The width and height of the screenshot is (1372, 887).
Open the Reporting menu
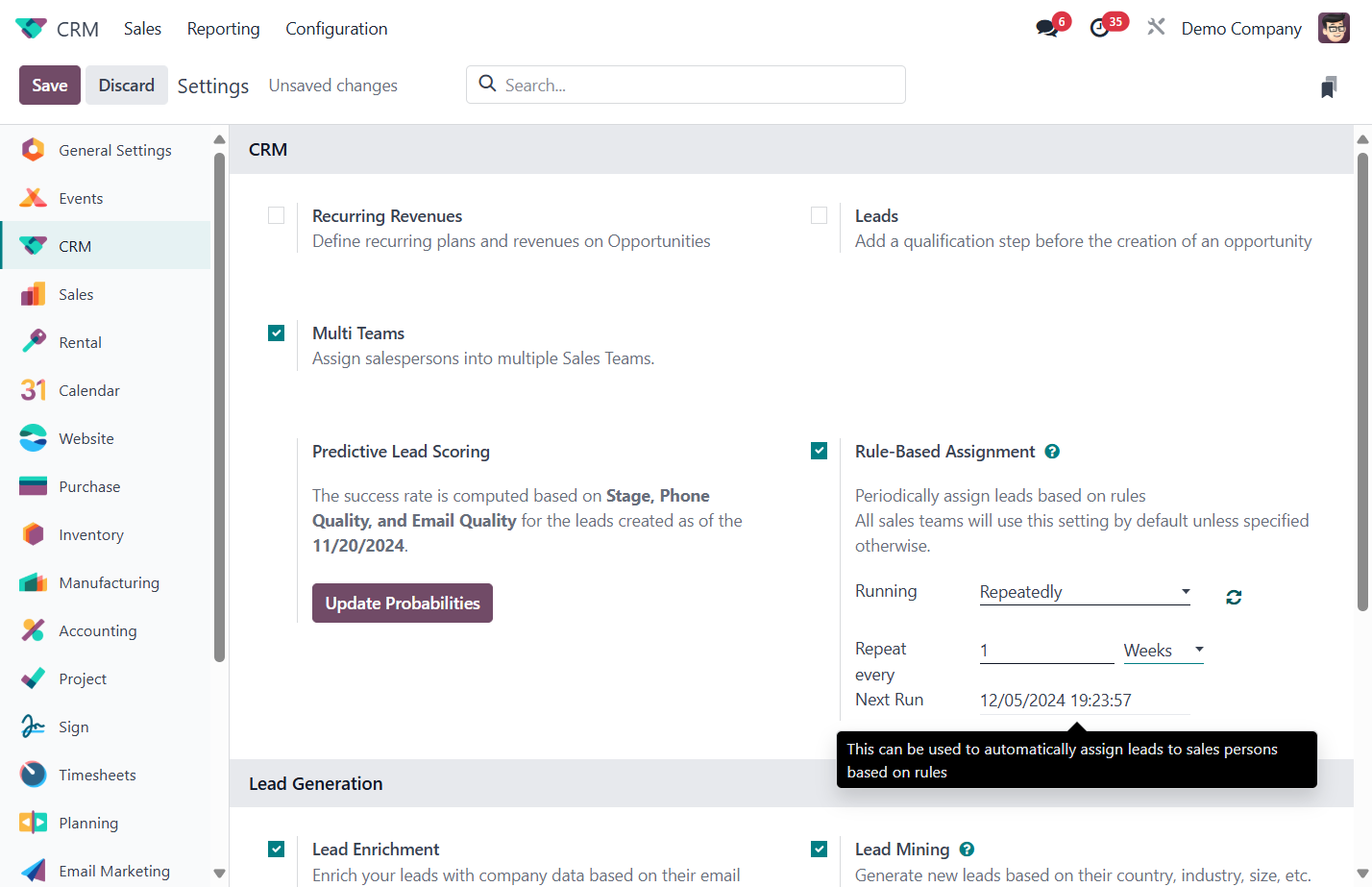(223, 29)
